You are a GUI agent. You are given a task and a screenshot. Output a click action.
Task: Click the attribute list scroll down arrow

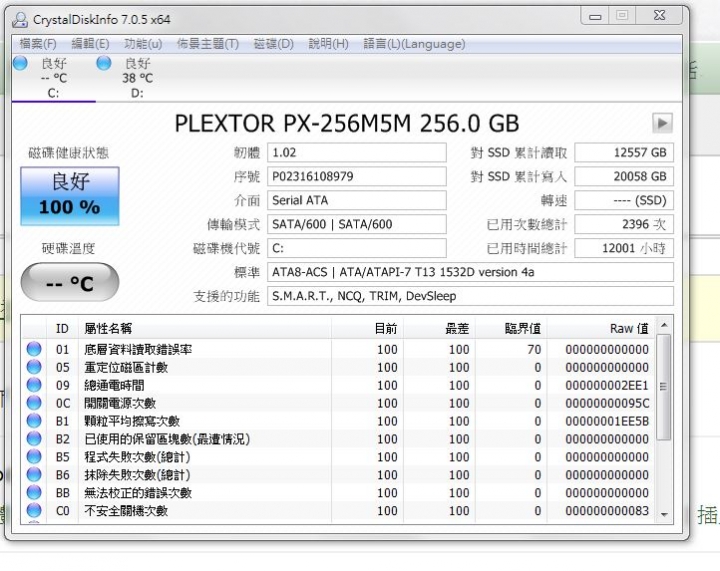click(x=664, y=515)
